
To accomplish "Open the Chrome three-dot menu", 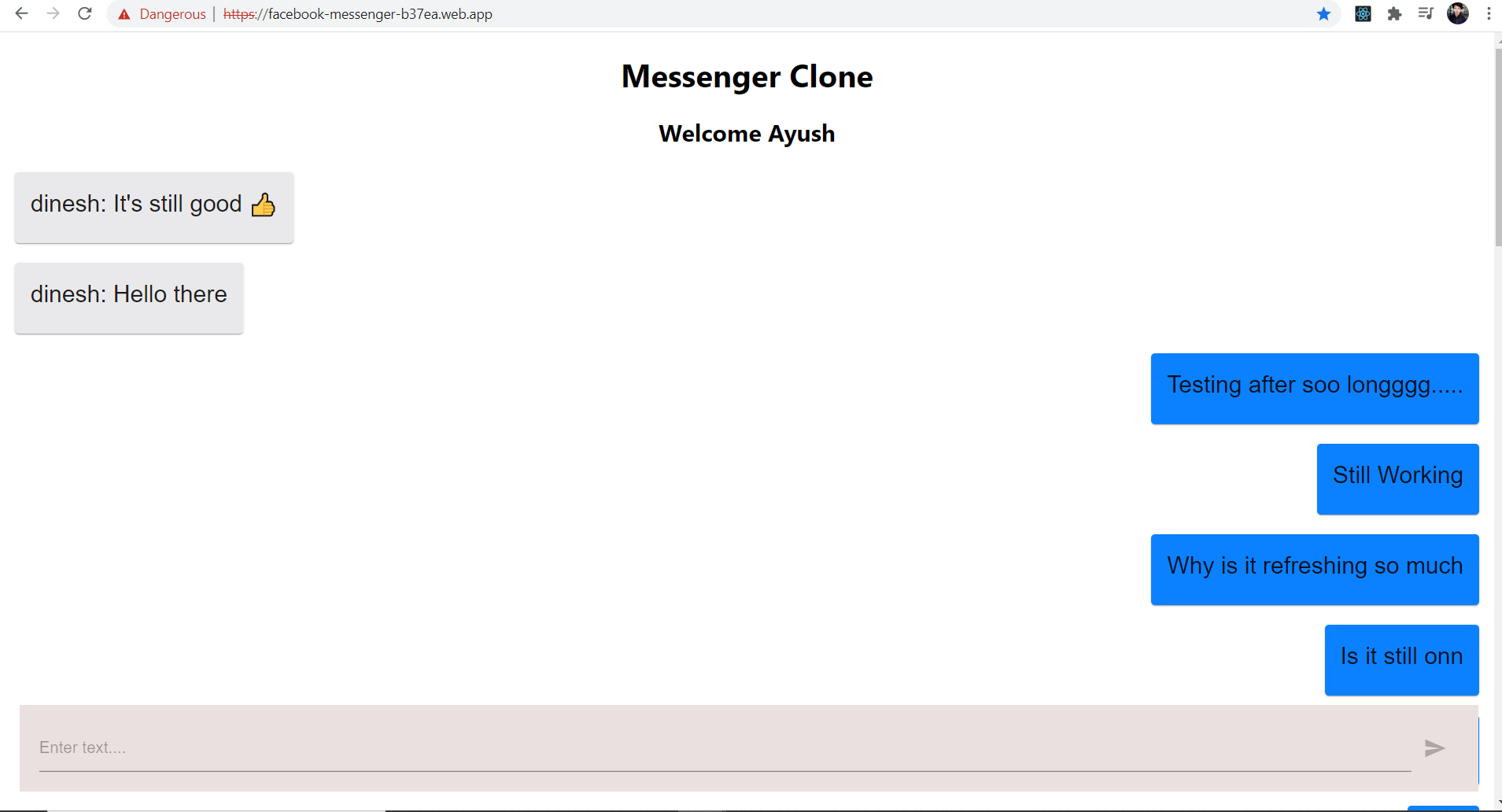I will point(1489,13).
